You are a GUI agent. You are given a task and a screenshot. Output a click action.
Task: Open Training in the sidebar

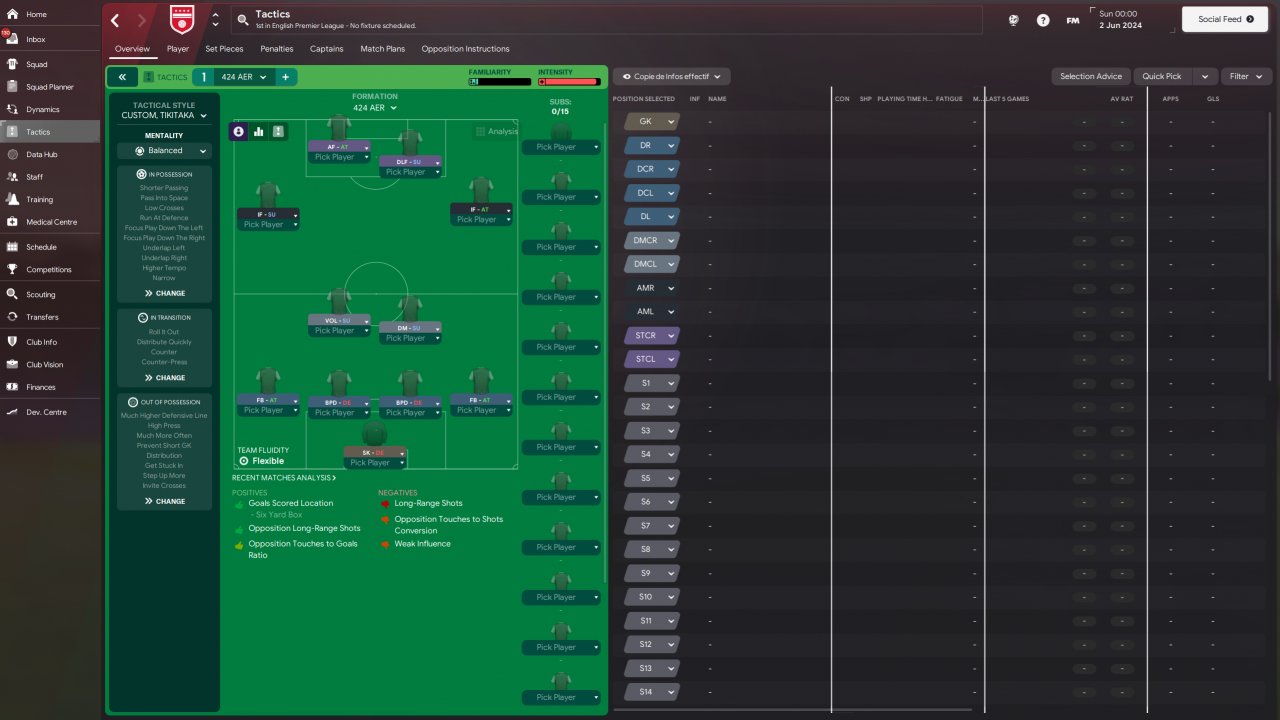[x=50, y=200]
